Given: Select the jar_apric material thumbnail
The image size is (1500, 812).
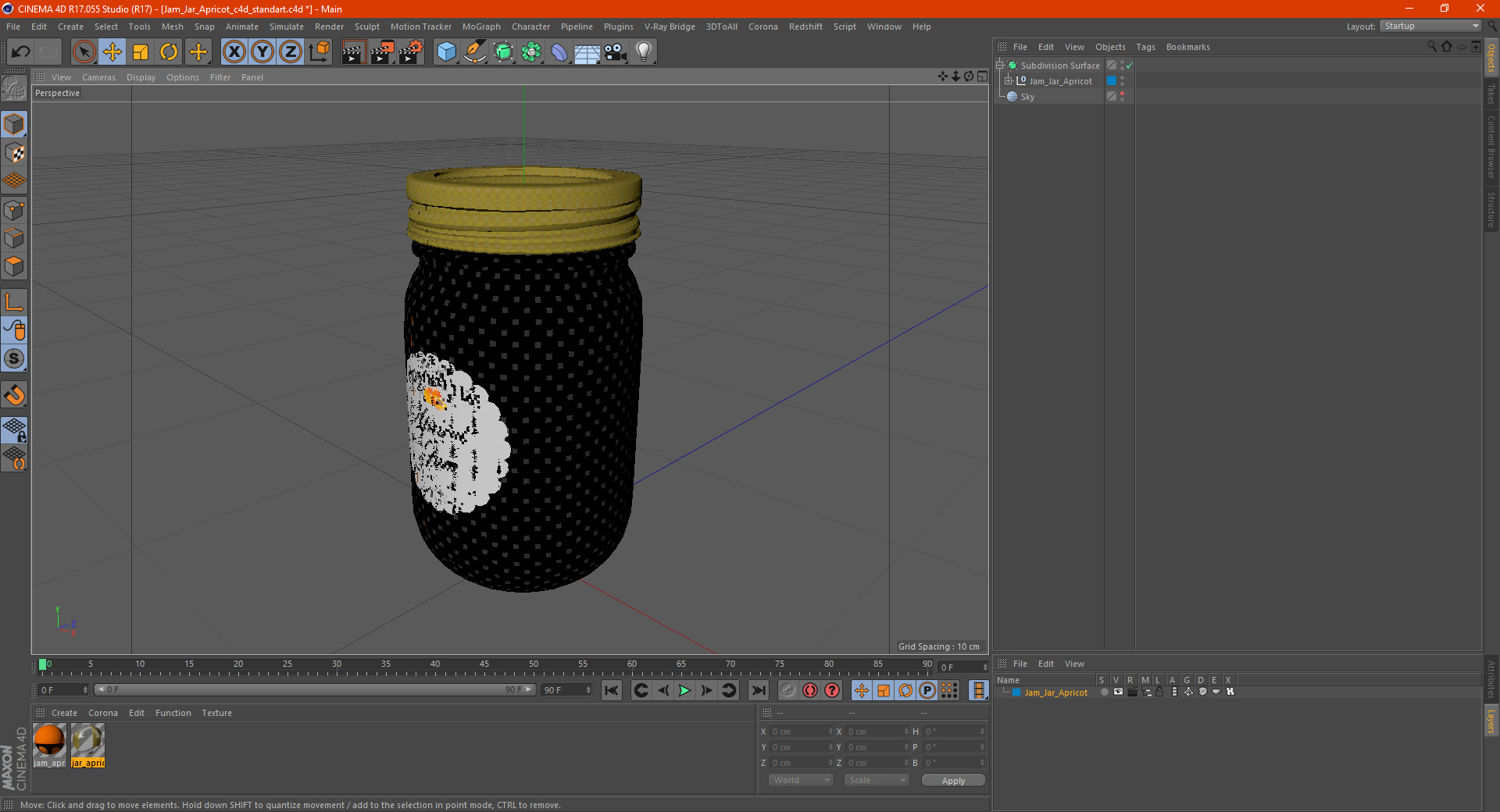Looking at the screenshot, I should point(87,746).
